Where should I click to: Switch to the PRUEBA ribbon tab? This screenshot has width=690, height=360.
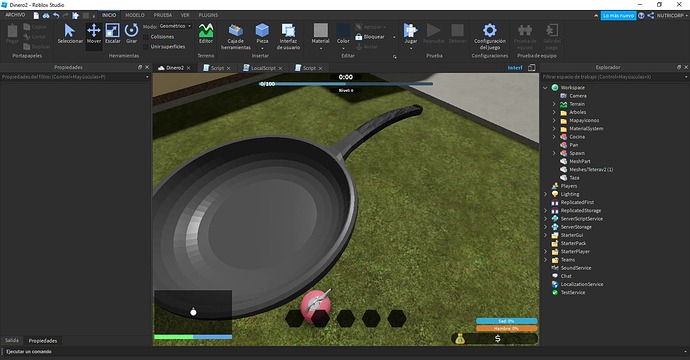tap(163, 15)
